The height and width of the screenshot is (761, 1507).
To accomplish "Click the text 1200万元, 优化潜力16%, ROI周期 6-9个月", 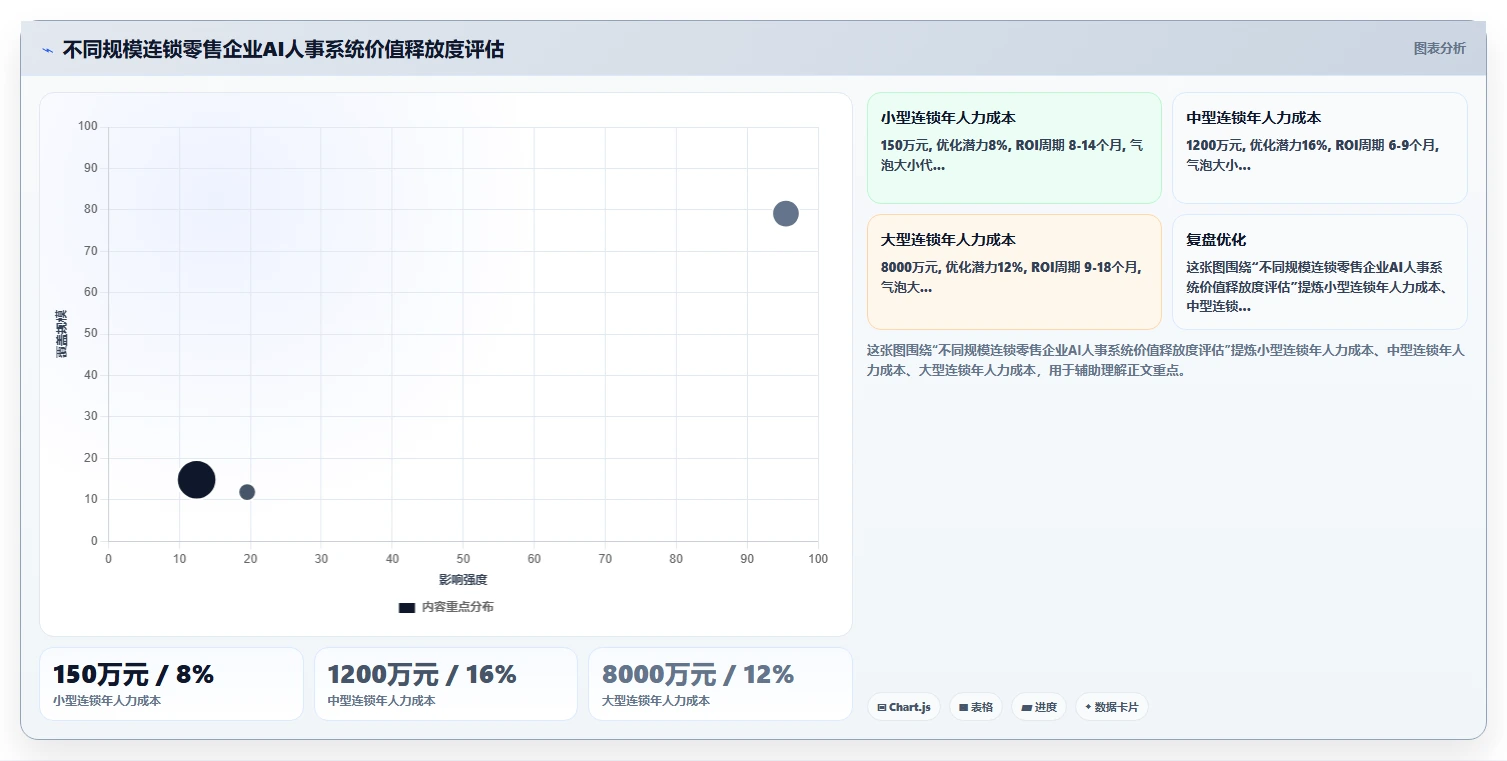I will coord(1311,145).
